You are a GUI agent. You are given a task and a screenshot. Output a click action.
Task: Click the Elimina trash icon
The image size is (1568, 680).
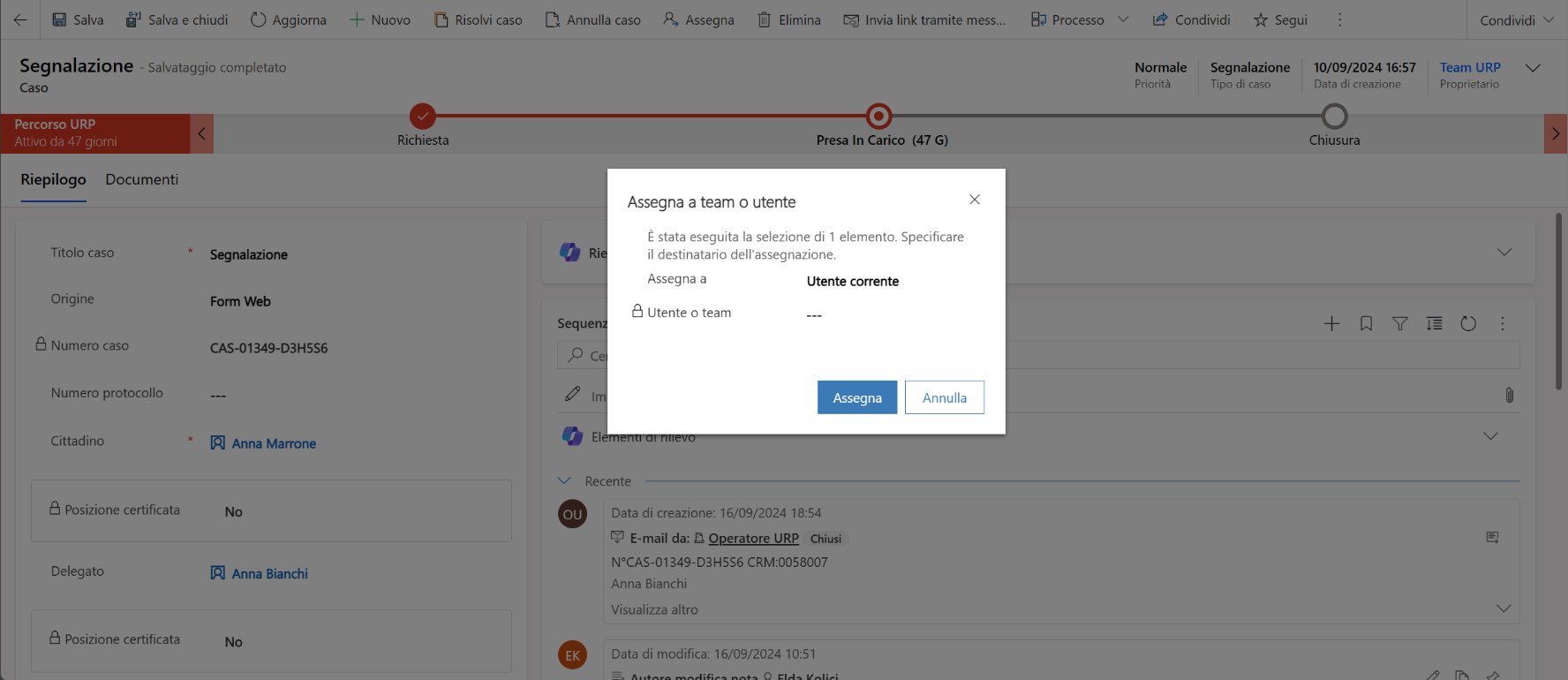tap(765, 19)
